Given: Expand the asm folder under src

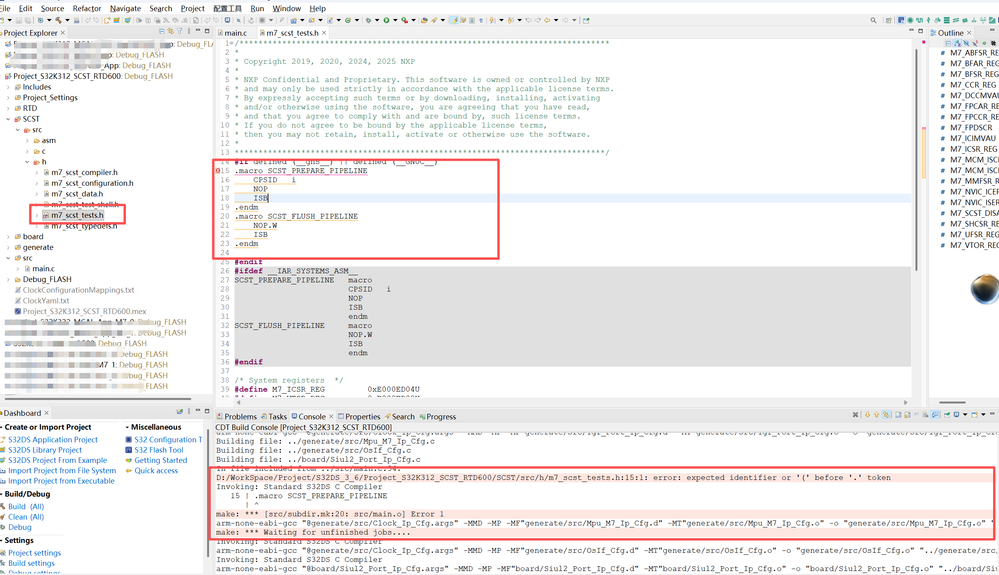Looking at the screenshot, I should click(x=27, y=141).
